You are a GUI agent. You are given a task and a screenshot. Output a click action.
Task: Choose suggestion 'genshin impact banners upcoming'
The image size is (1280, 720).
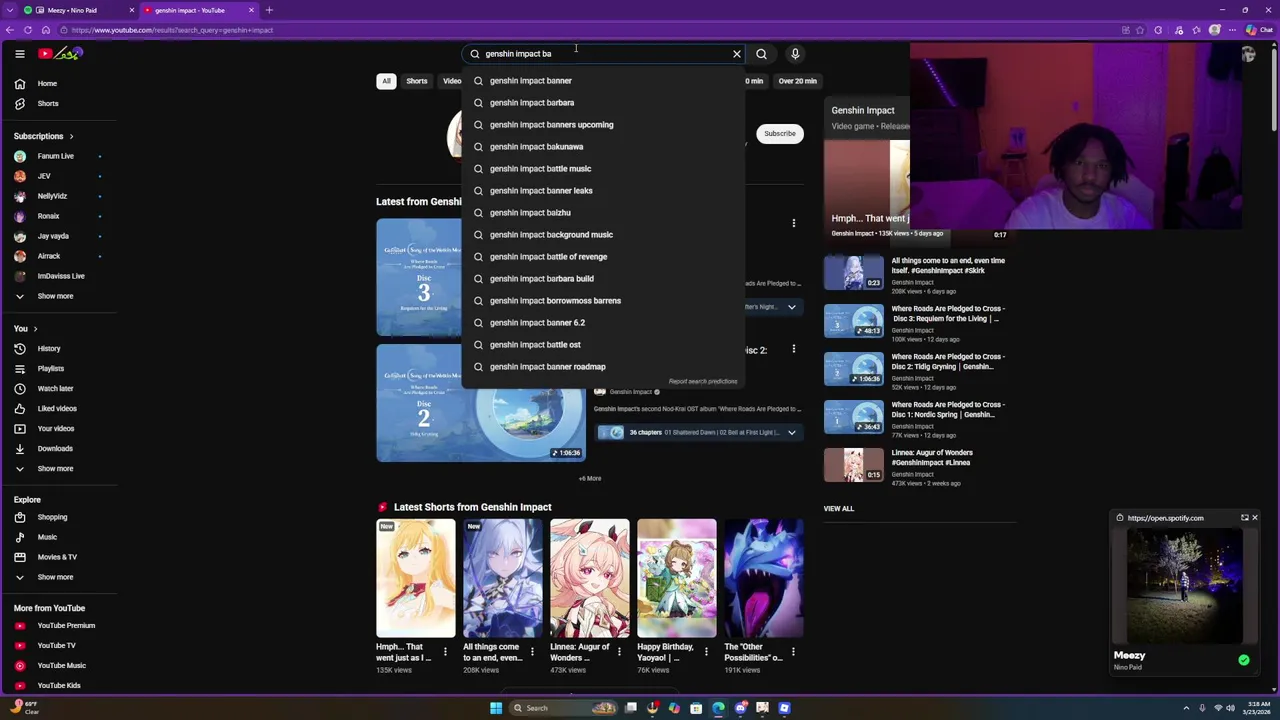point(603,125)
